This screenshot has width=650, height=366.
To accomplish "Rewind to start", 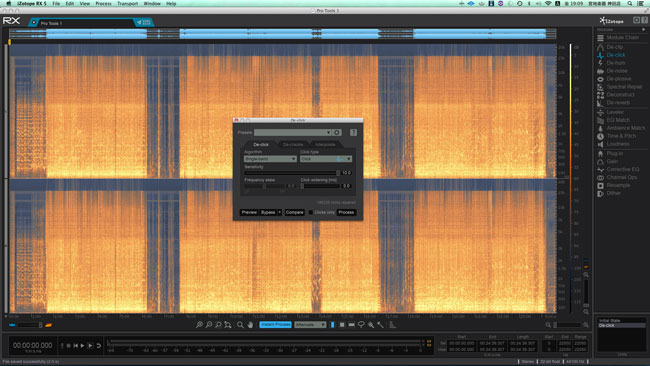I will [x=75, y=345].
